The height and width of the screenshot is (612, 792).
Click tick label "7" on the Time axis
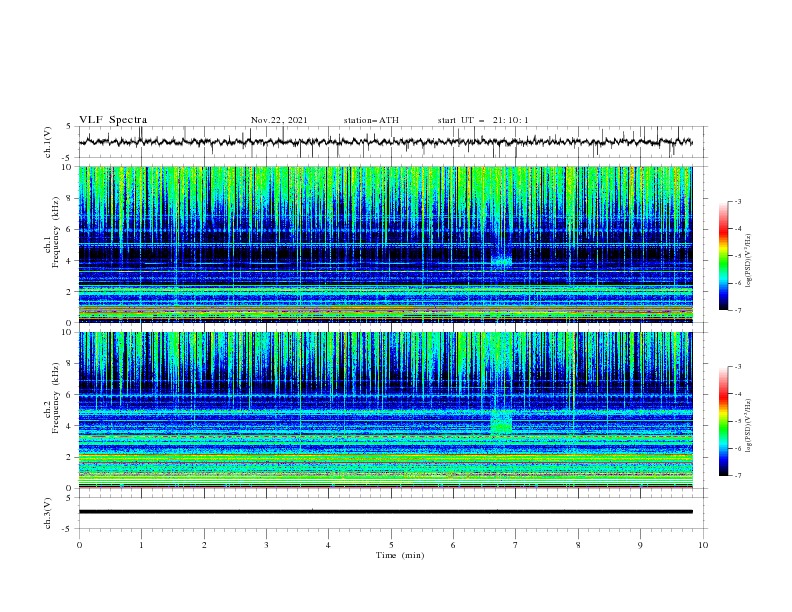click(x=516, y=545)
